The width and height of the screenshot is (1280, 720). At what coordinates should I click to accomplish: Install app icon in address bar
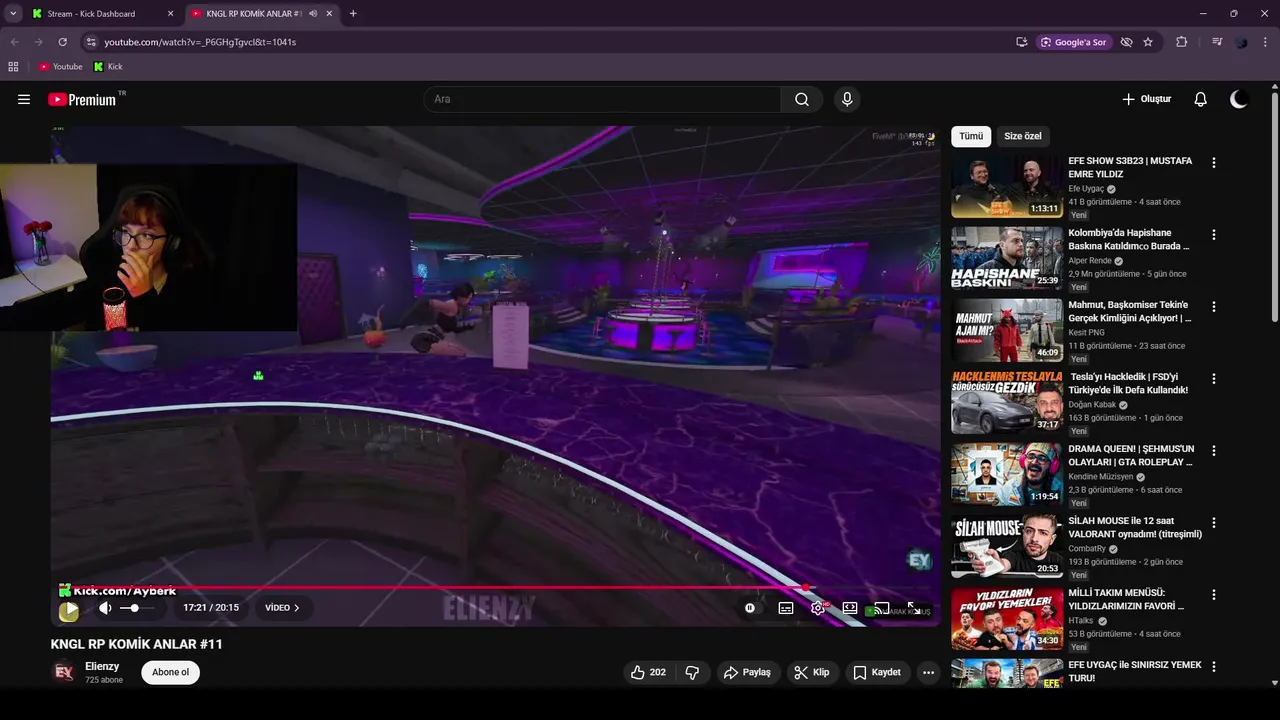(x=1021, y=42)
